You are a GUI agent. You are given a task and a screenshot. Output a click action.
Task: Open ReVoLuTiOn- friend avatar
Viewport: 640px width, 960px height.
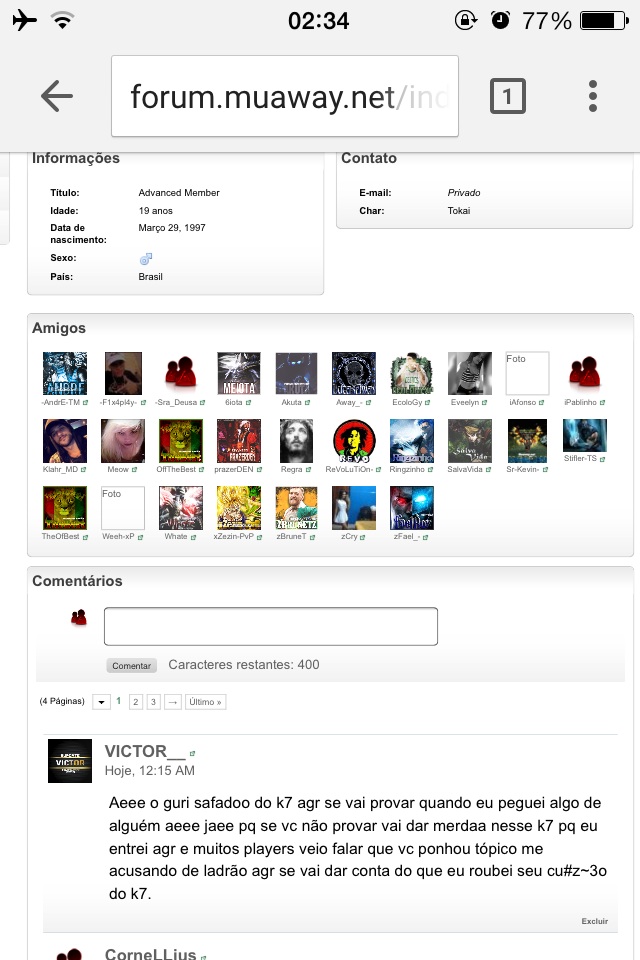353,441
